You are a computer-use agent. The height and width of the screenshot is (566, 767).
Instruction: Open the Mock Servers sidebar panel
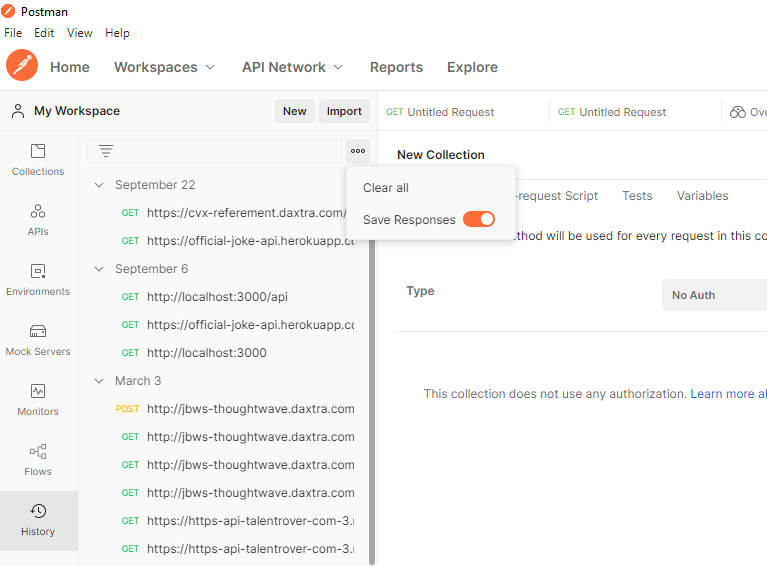38,340
